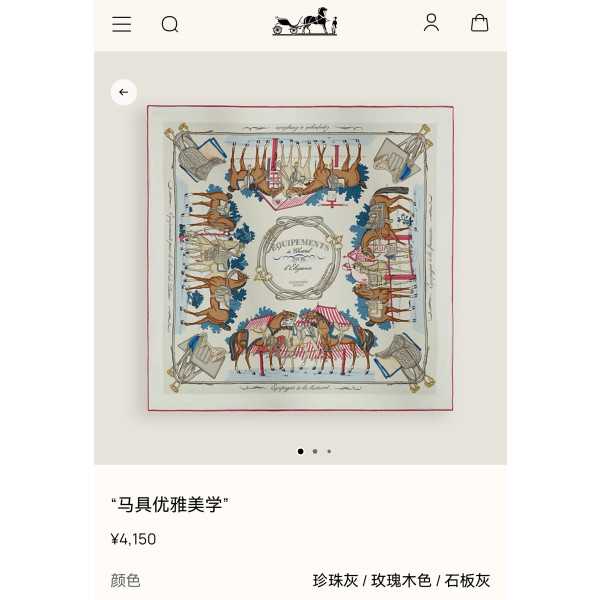The width and height of the screenshot is (600, 600).
Task: Click the ¥4,150 price text
Action: point(133,539)
